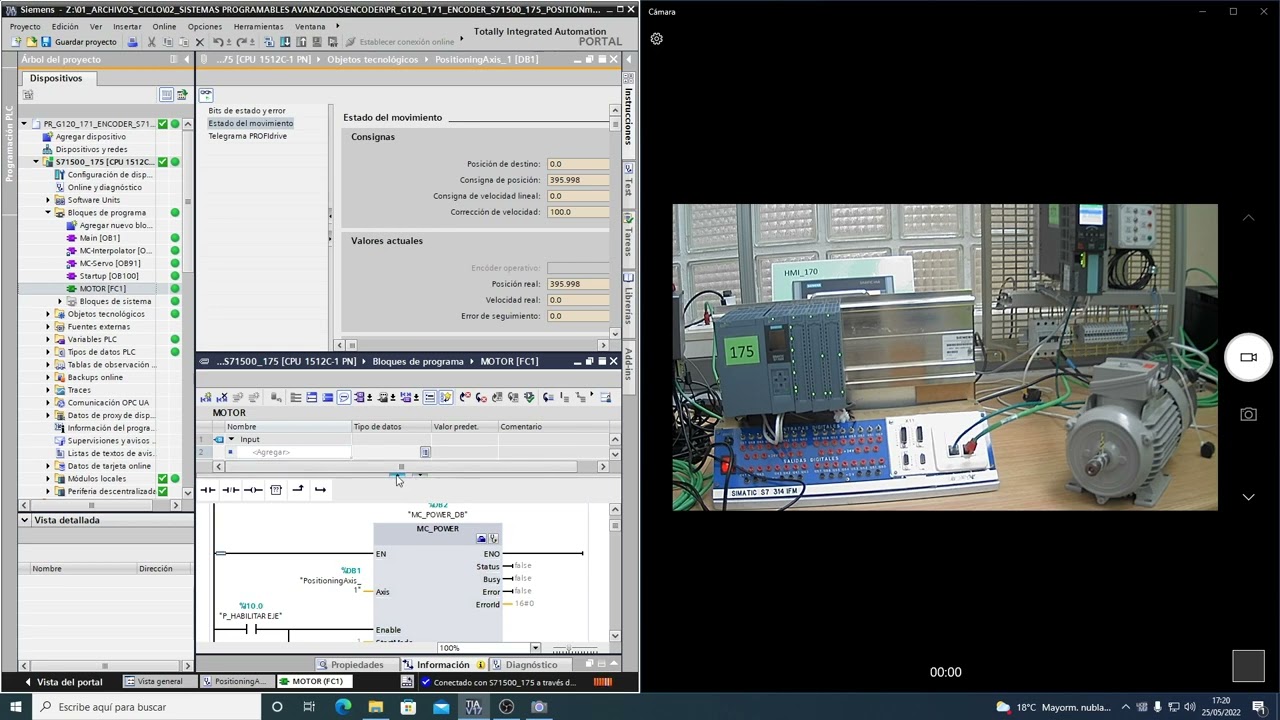The height and width of the screenshot is (720, 1280).
Task: Select Telegrama PROFIdrive in navigation
Action: (x=247, y=136)
